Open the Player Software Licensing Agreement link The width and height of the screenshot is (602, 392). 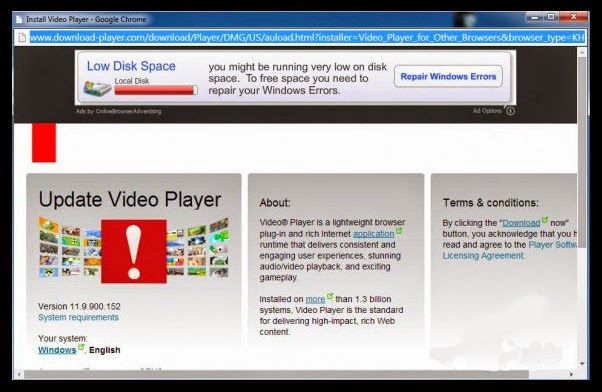point(510,250)
